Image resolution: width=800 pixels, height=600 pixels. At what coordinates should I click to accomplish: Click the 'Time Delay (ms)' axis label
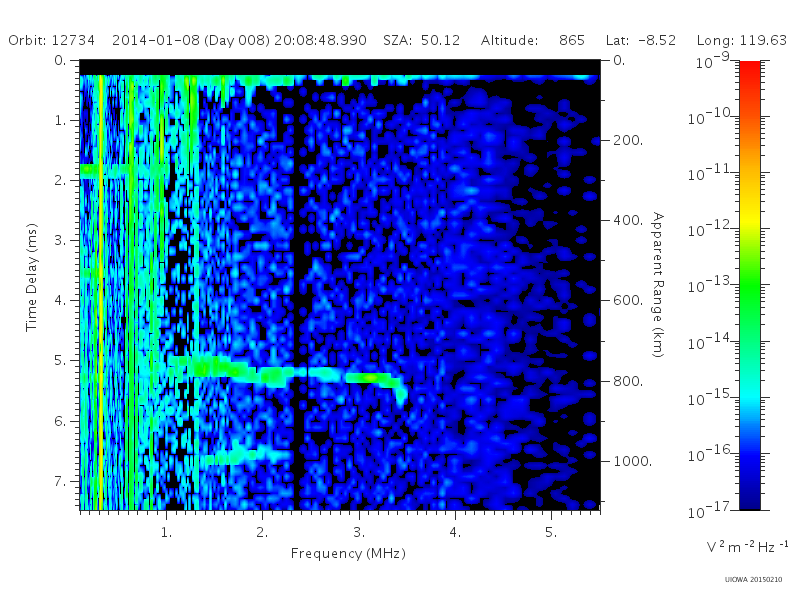(x=32, y=277)
